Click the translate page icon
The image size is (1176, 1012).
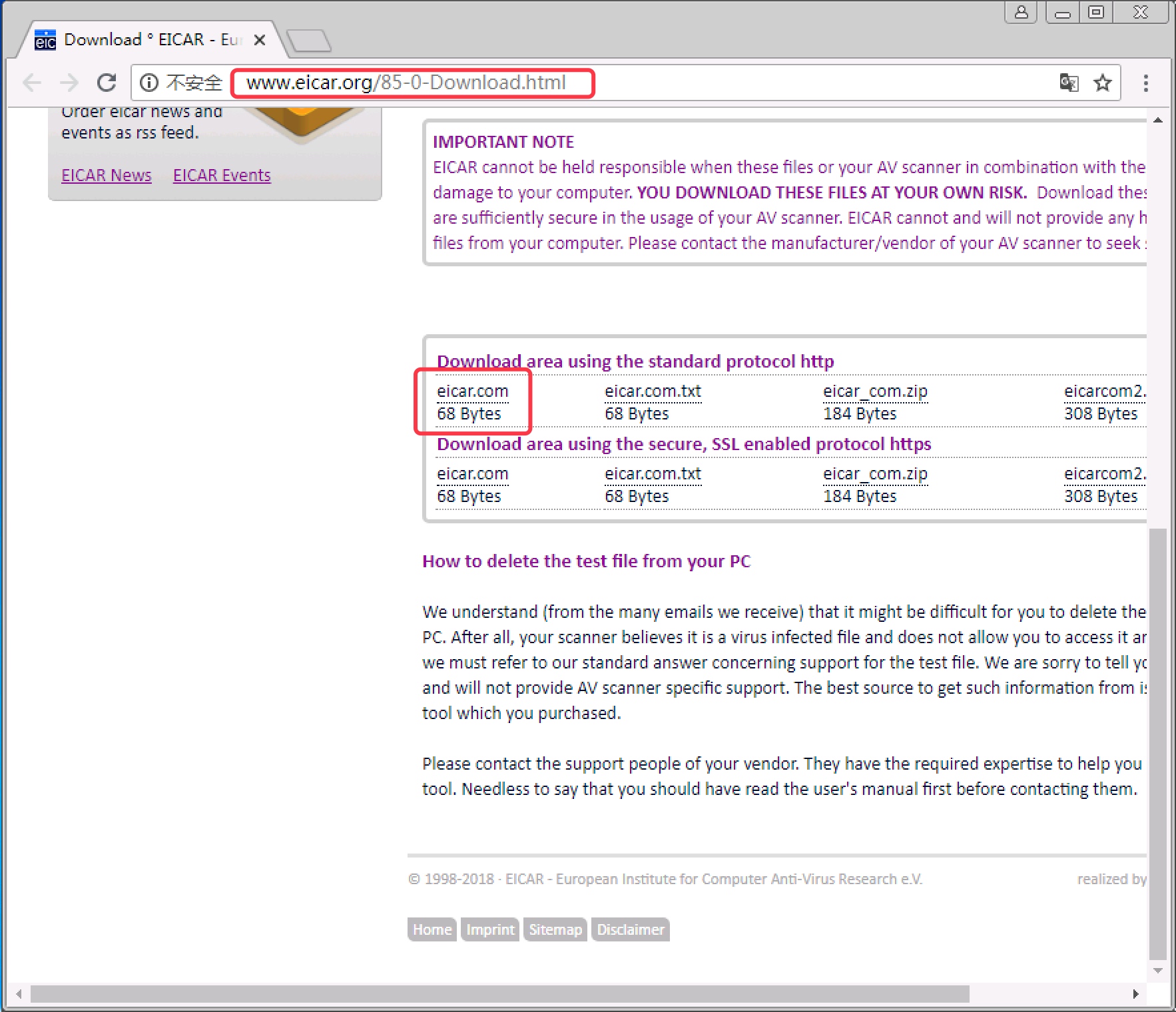(1069, 83)
